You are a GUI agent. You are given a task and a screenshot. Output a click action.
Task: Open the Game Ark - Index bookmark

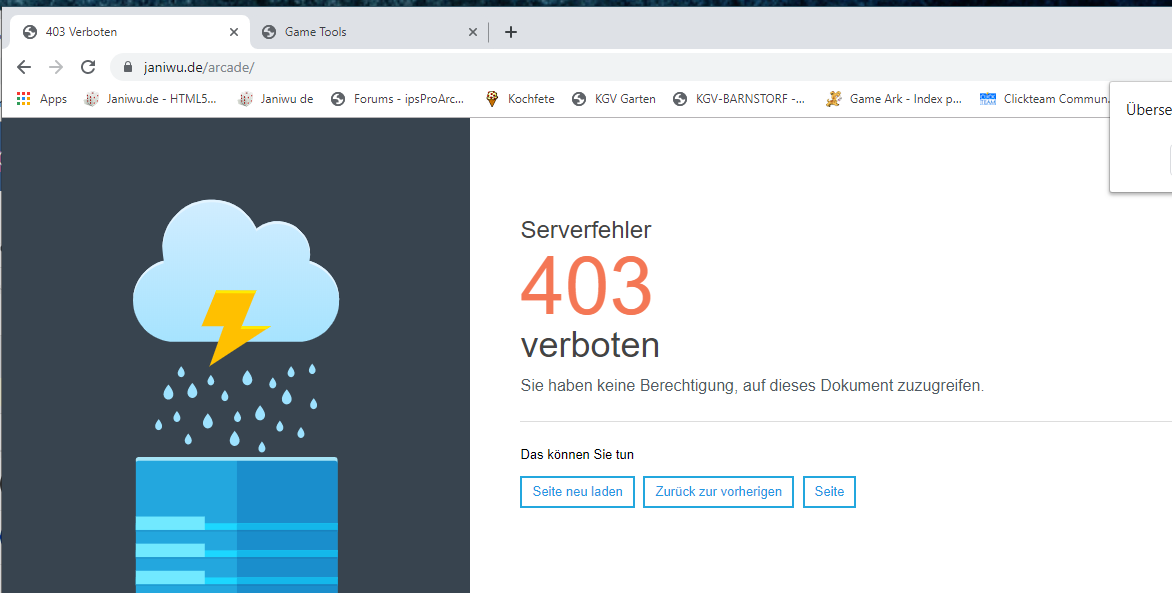click(894, 99)
